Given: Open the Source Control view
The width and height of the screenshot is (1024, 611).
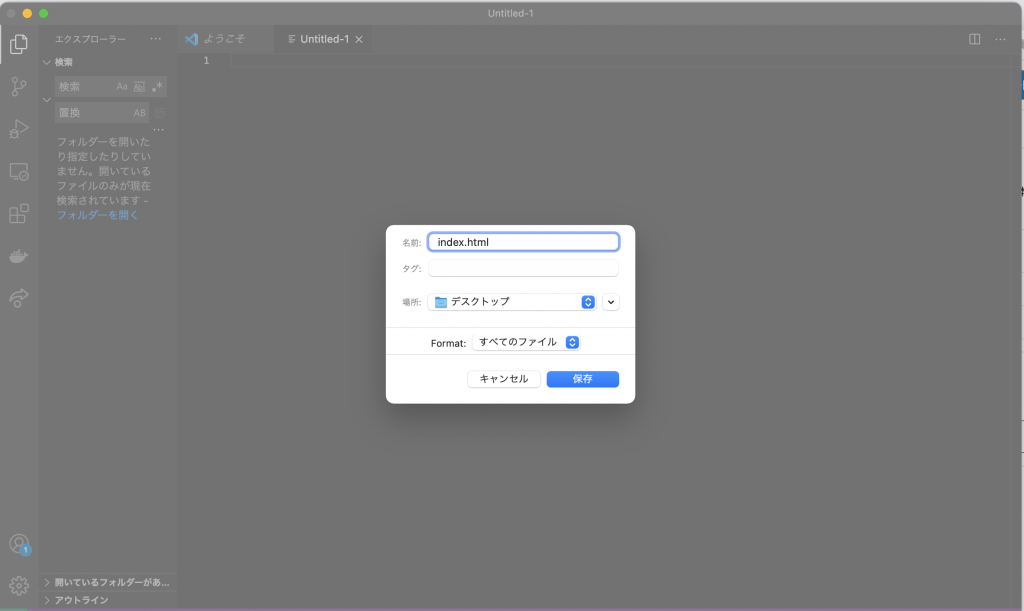Looking at the screenshot, I should tap(18, 87).
